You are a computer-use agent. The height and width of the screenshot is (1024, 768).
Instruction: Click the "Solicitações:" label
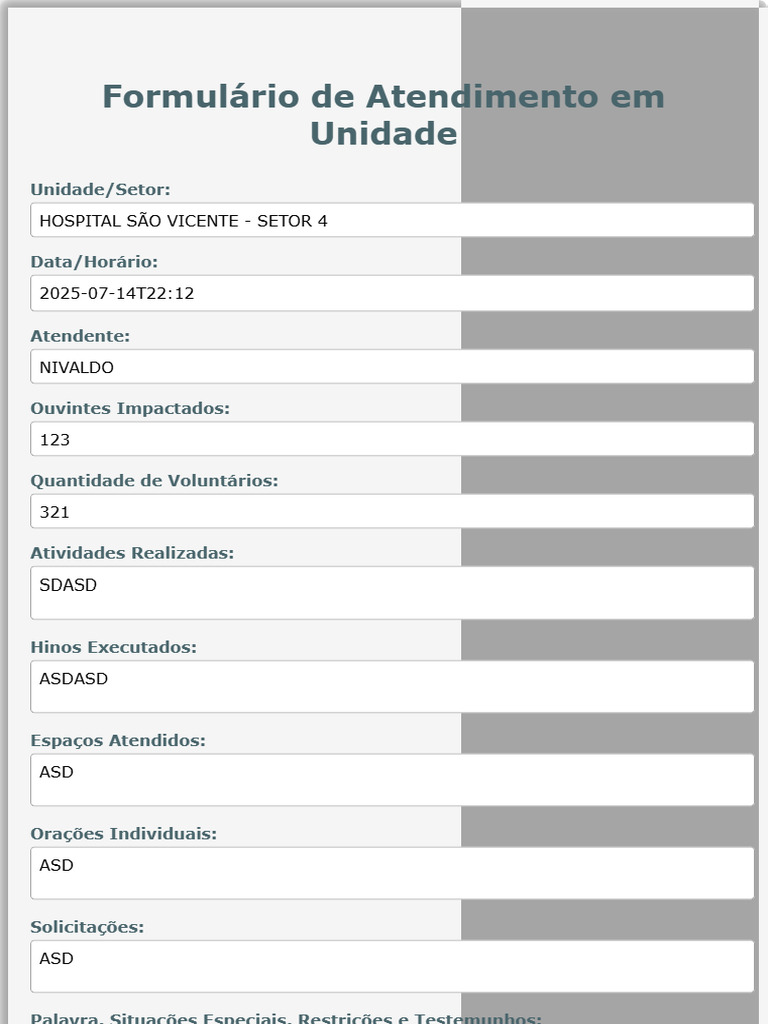click(87, 927)
